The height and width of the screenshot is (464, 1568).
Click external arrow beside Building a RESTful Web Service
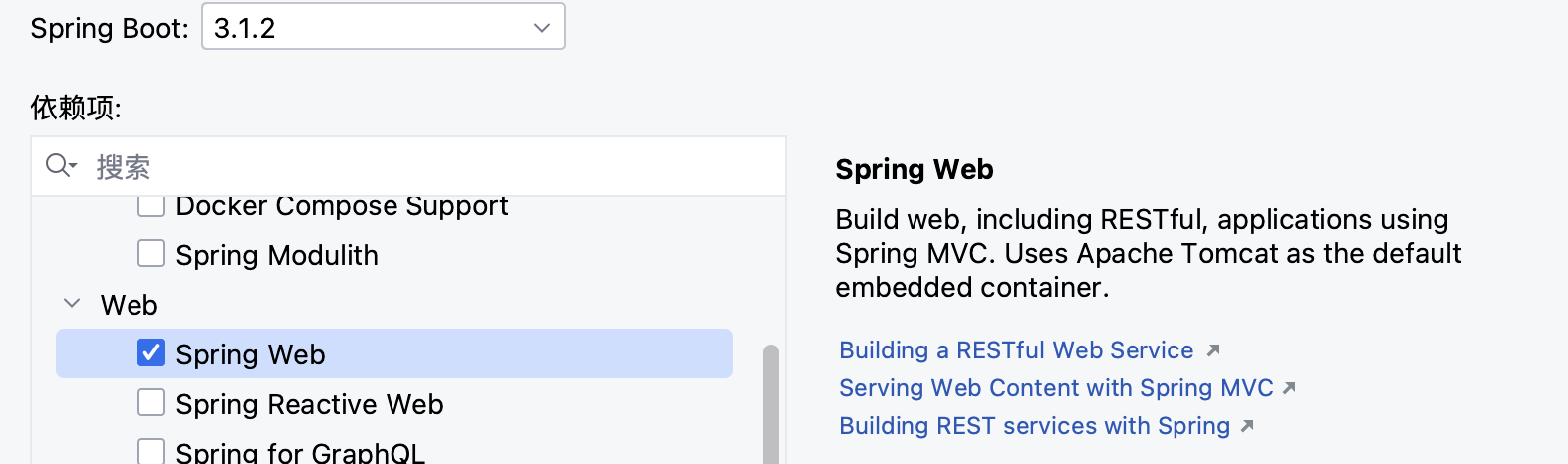pos(1212,350)
